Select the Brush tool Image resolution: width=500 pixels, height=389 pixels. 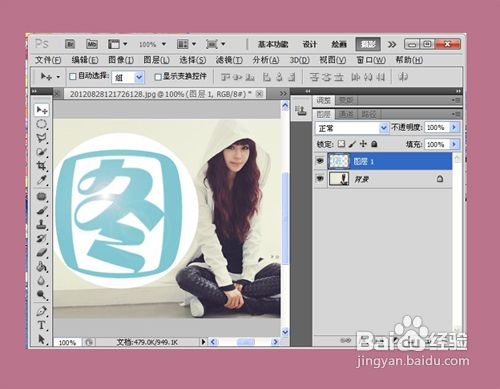tap(41, 211)
